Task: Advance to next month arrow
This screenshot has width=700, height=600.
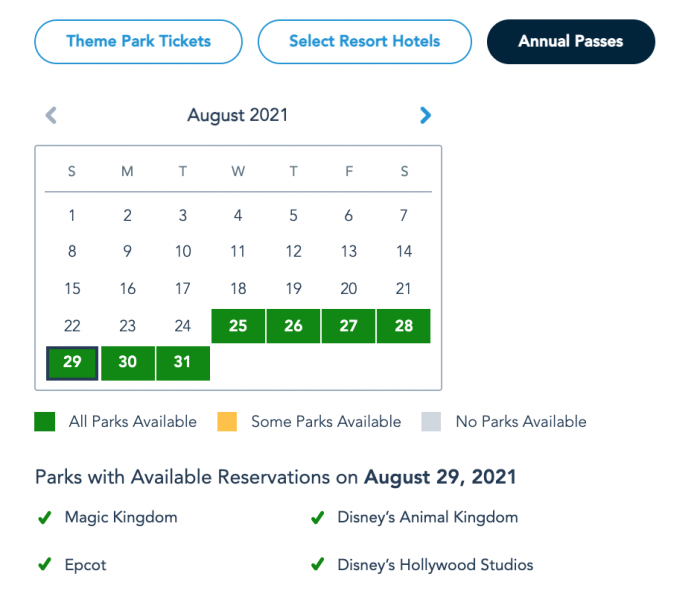Action: [x=426, y=116]
